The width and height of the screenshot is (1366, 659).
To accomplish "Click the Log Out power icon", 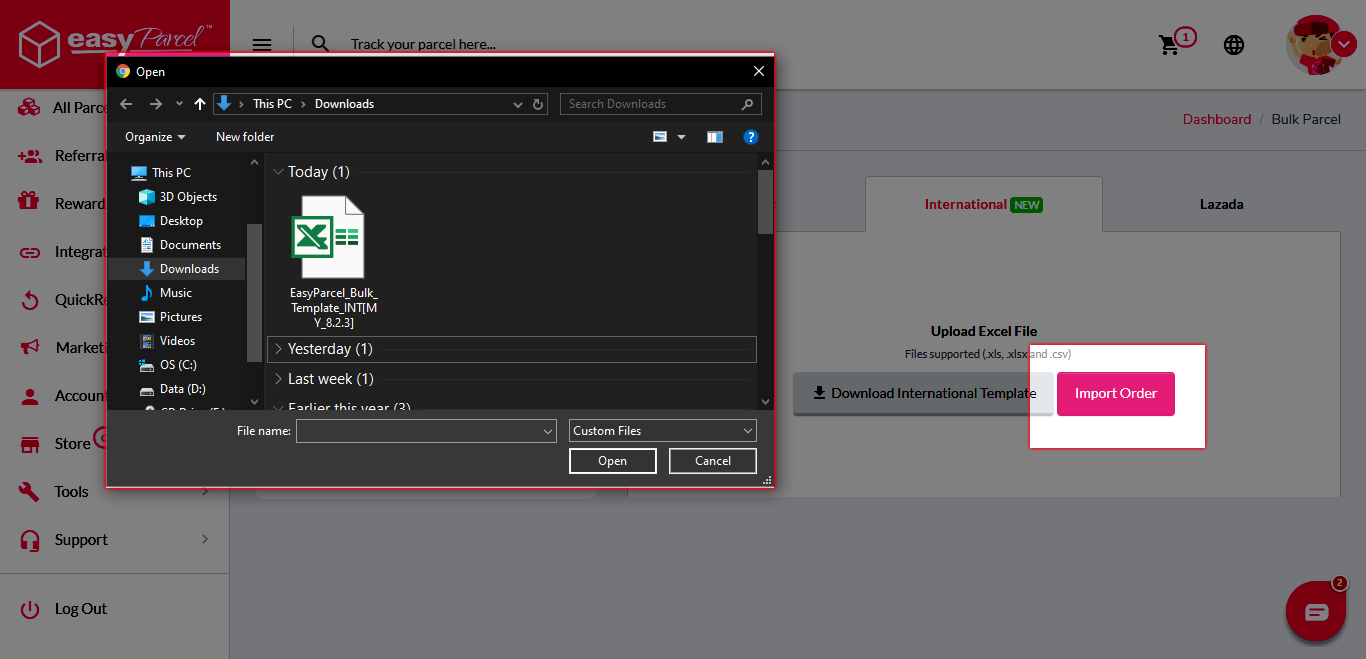I will (30, 609).
